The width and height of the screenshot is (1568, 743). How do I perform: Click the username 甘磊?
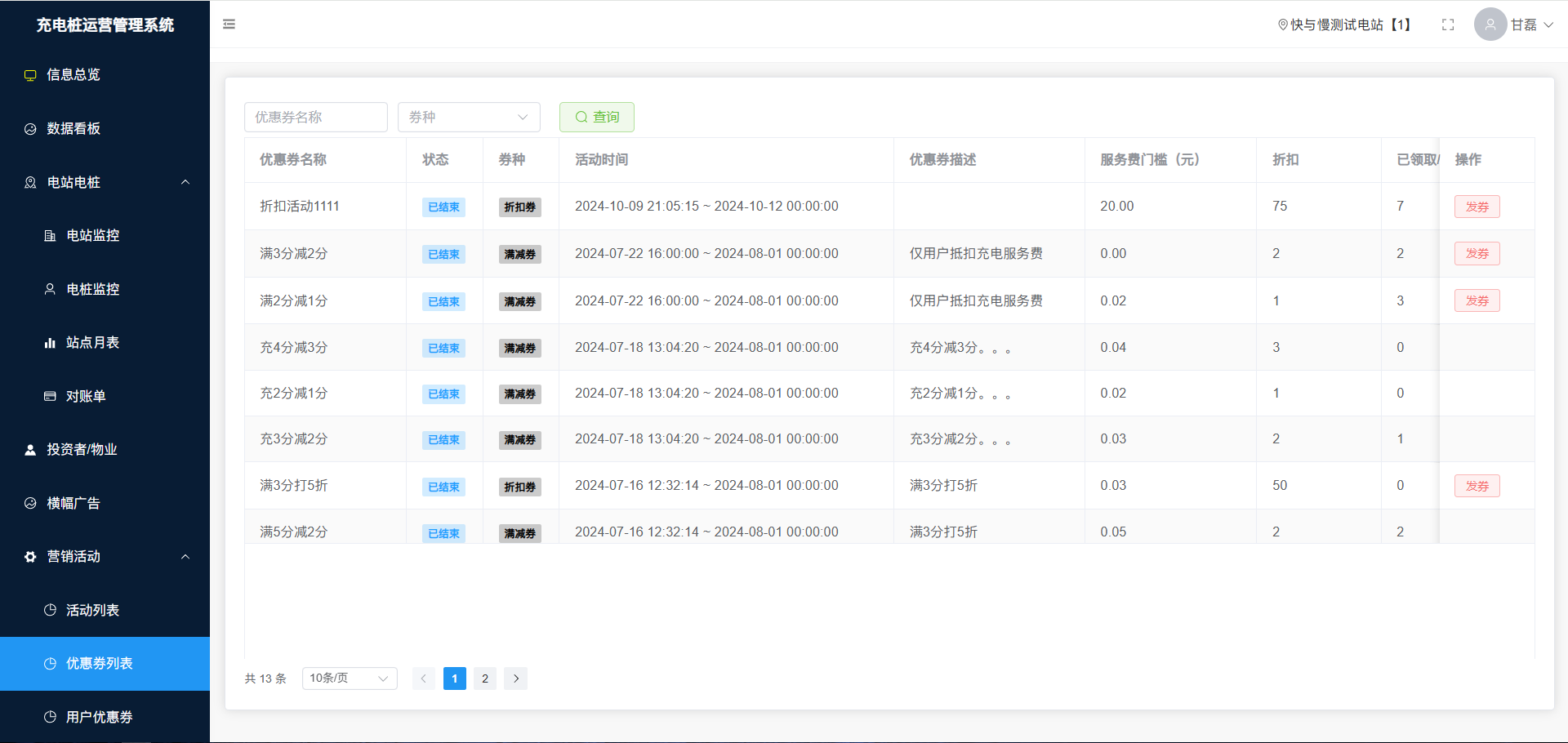(1524, 24)
